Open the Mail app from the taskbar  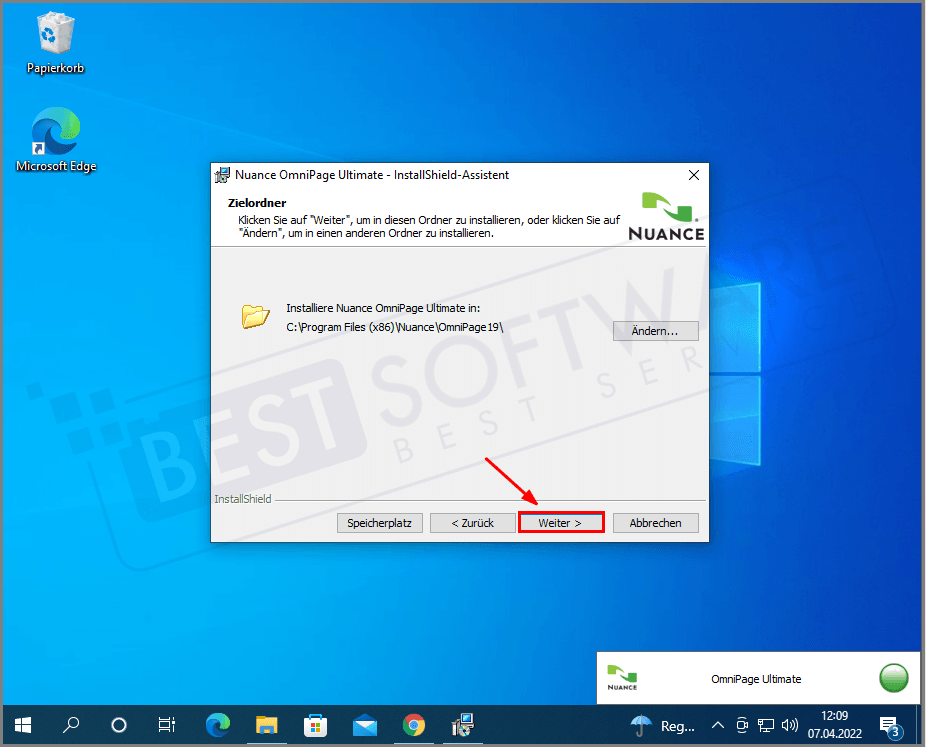pyautogui.click(x=364, y=724)
